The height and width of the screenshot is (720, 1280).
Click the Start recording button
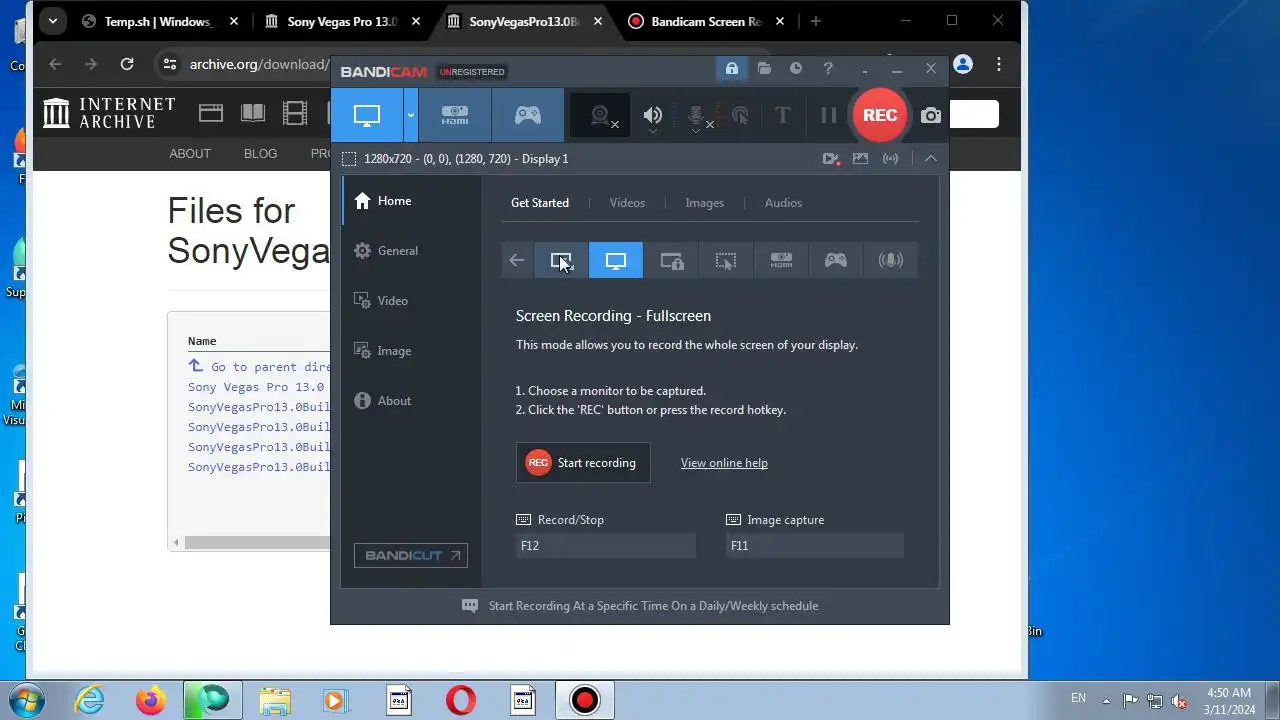pos(583,463)
